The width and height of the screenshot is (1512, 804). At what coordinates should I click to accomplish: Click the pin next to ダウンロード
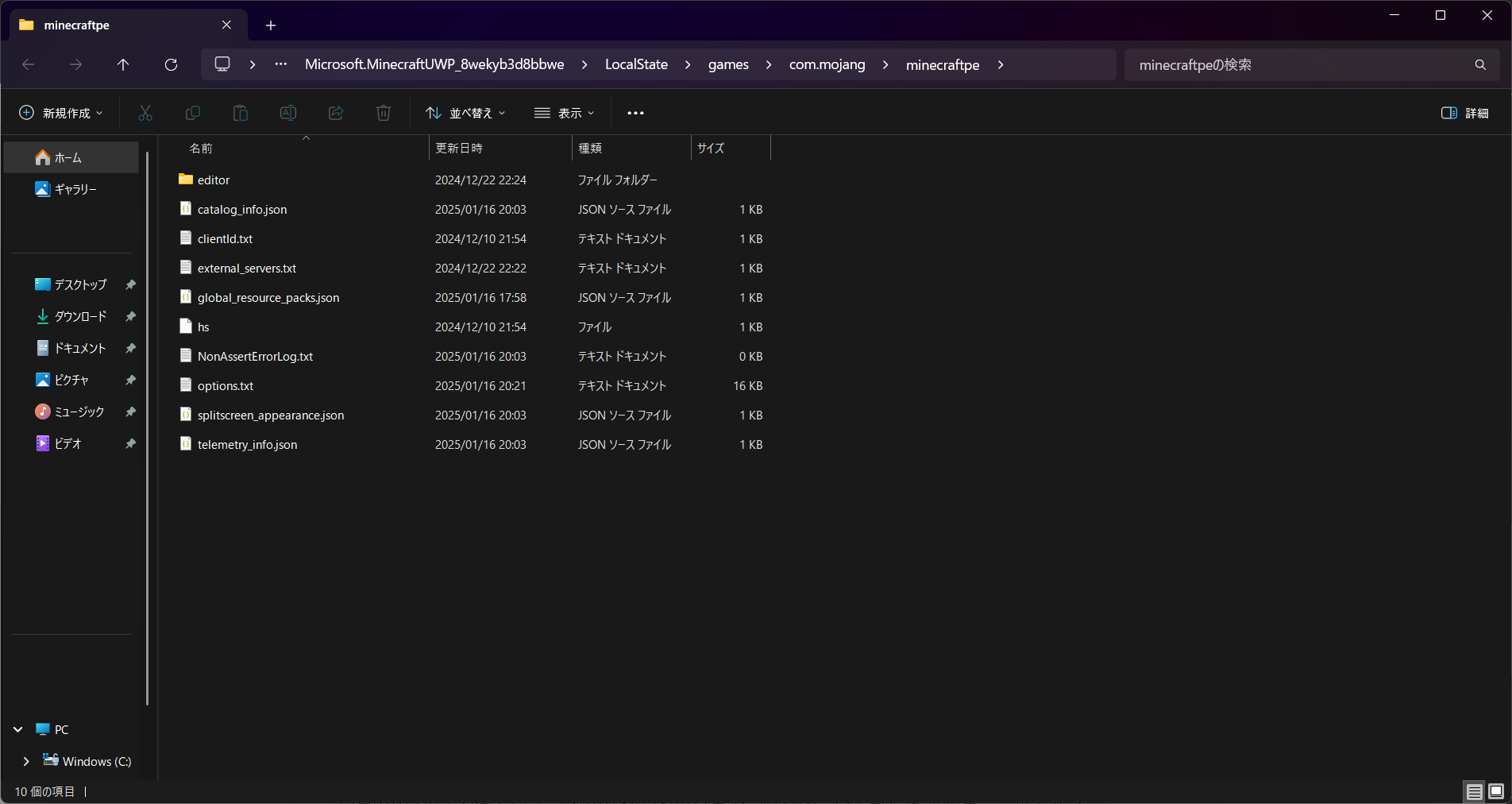tap(130, 316)
